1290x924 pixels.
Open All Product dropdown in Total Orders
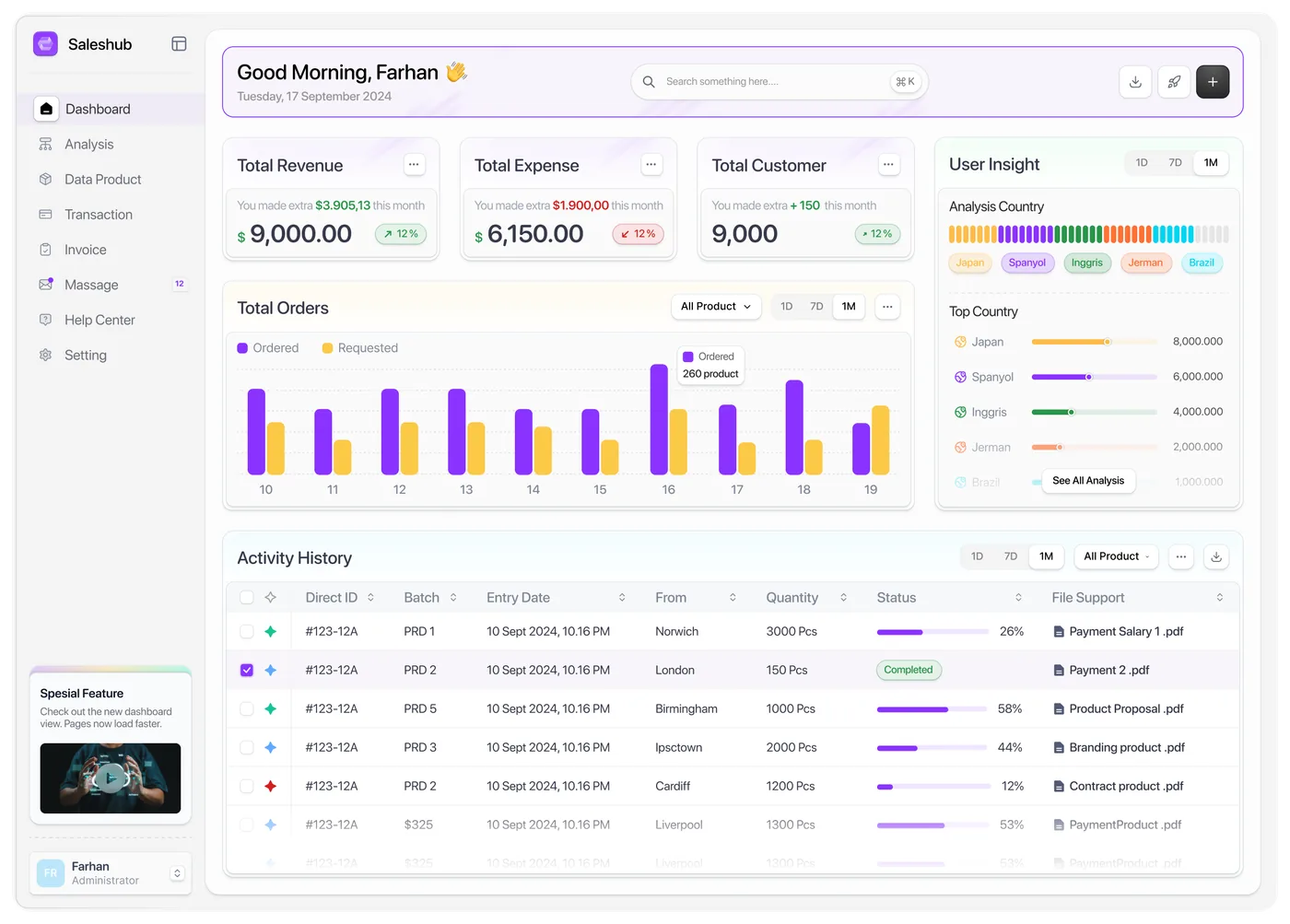tap(716, 307)
